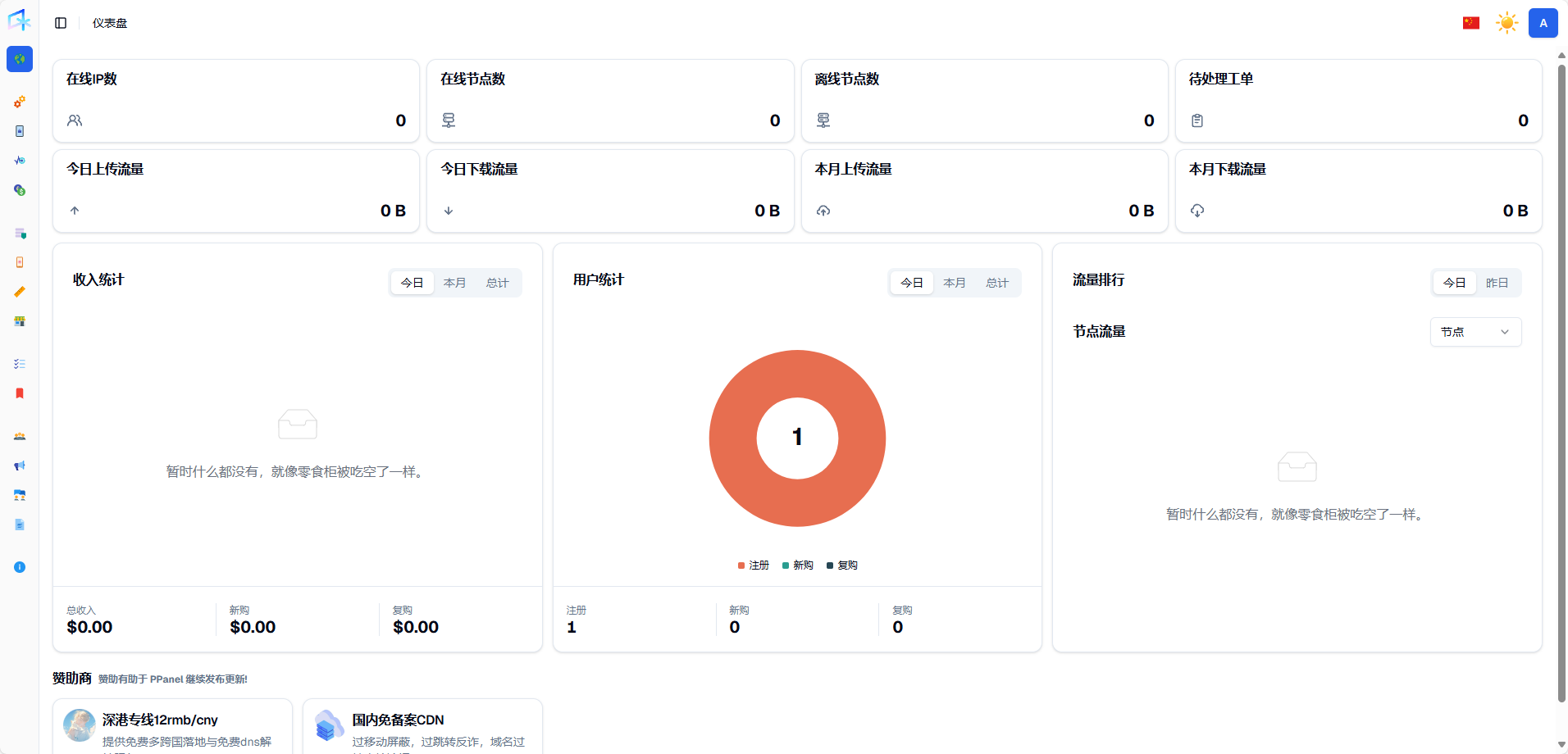Image resolution: width=1568 pixels, height=754 pixels.
Task: Select 总计 tab in 用户统计
Action: pos(996,283)
